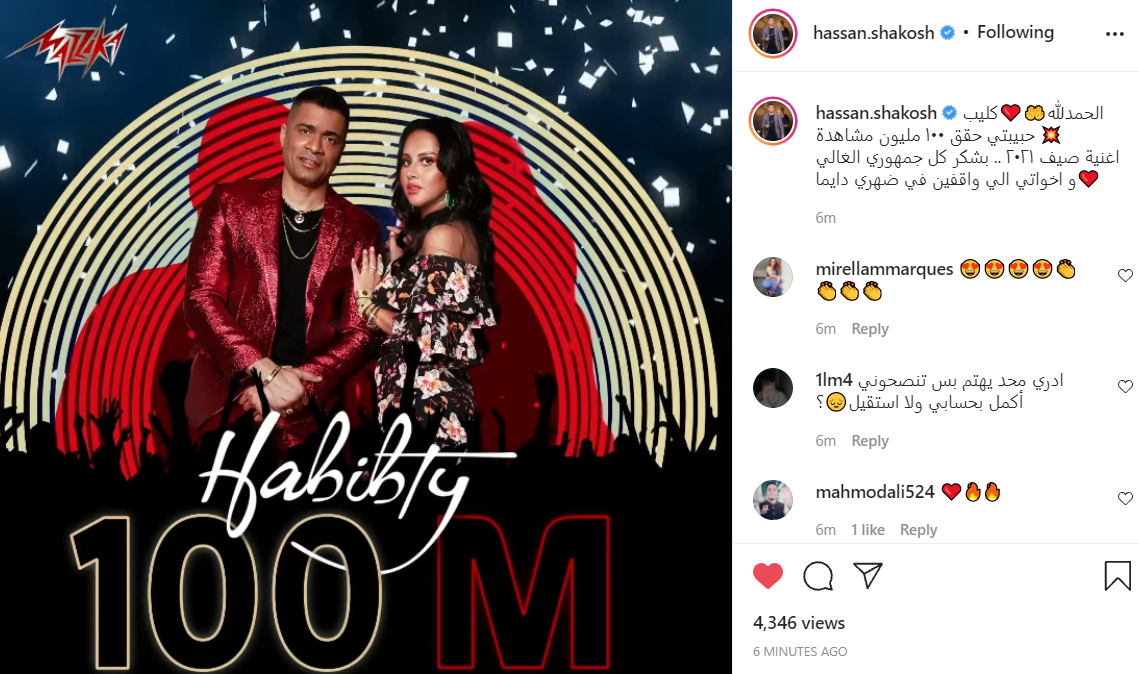Image resolution: width=1139 pixels, height=674 pixels.
Task: Click hassan.shakosh avatar beside caption
Action: (x=773, y=121)
